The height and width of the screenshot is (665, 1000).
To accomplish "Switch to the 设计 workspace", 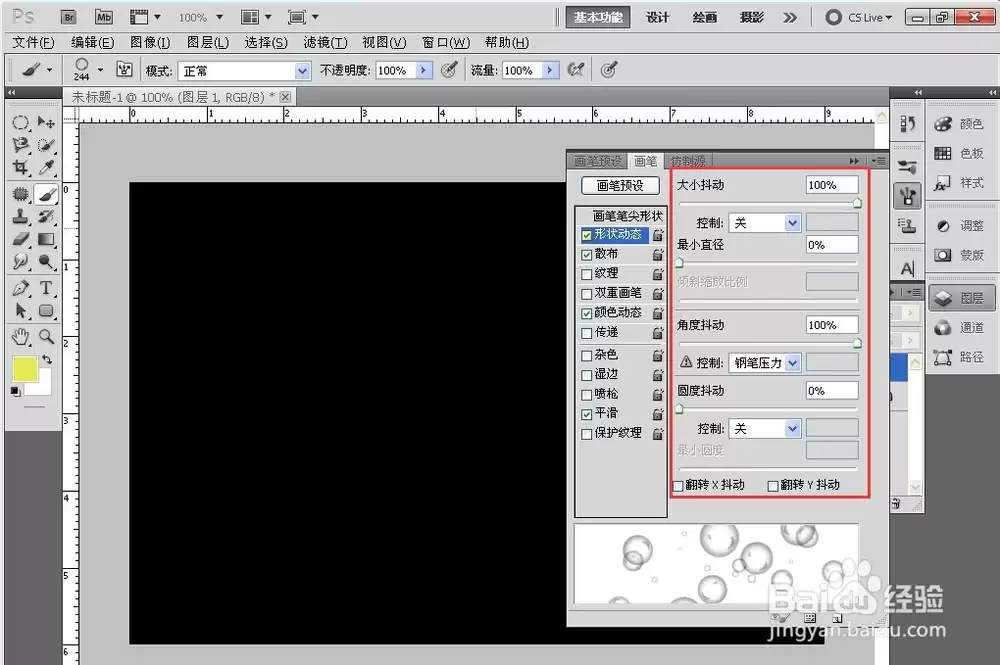I will click(x=658, y=17).
